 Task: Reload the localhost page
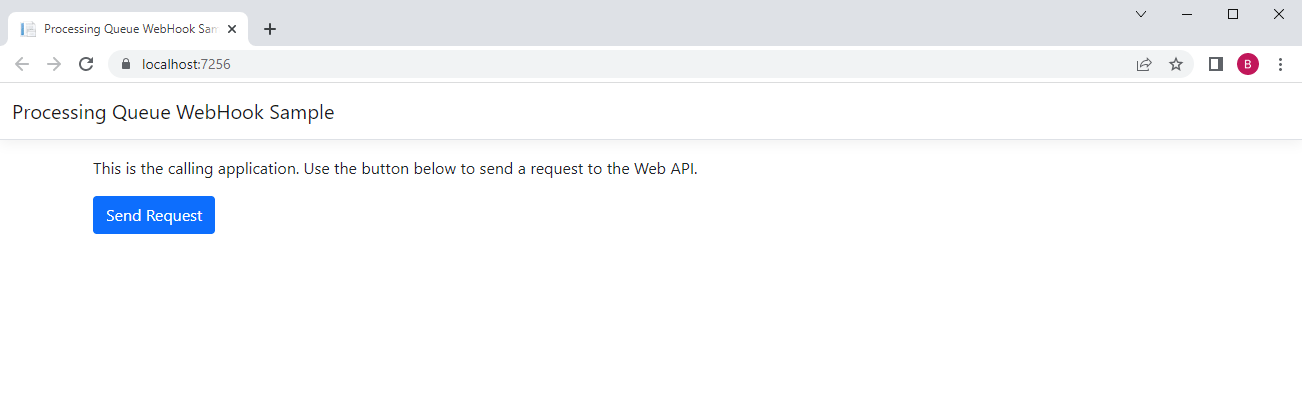click(x=86, y=64)
